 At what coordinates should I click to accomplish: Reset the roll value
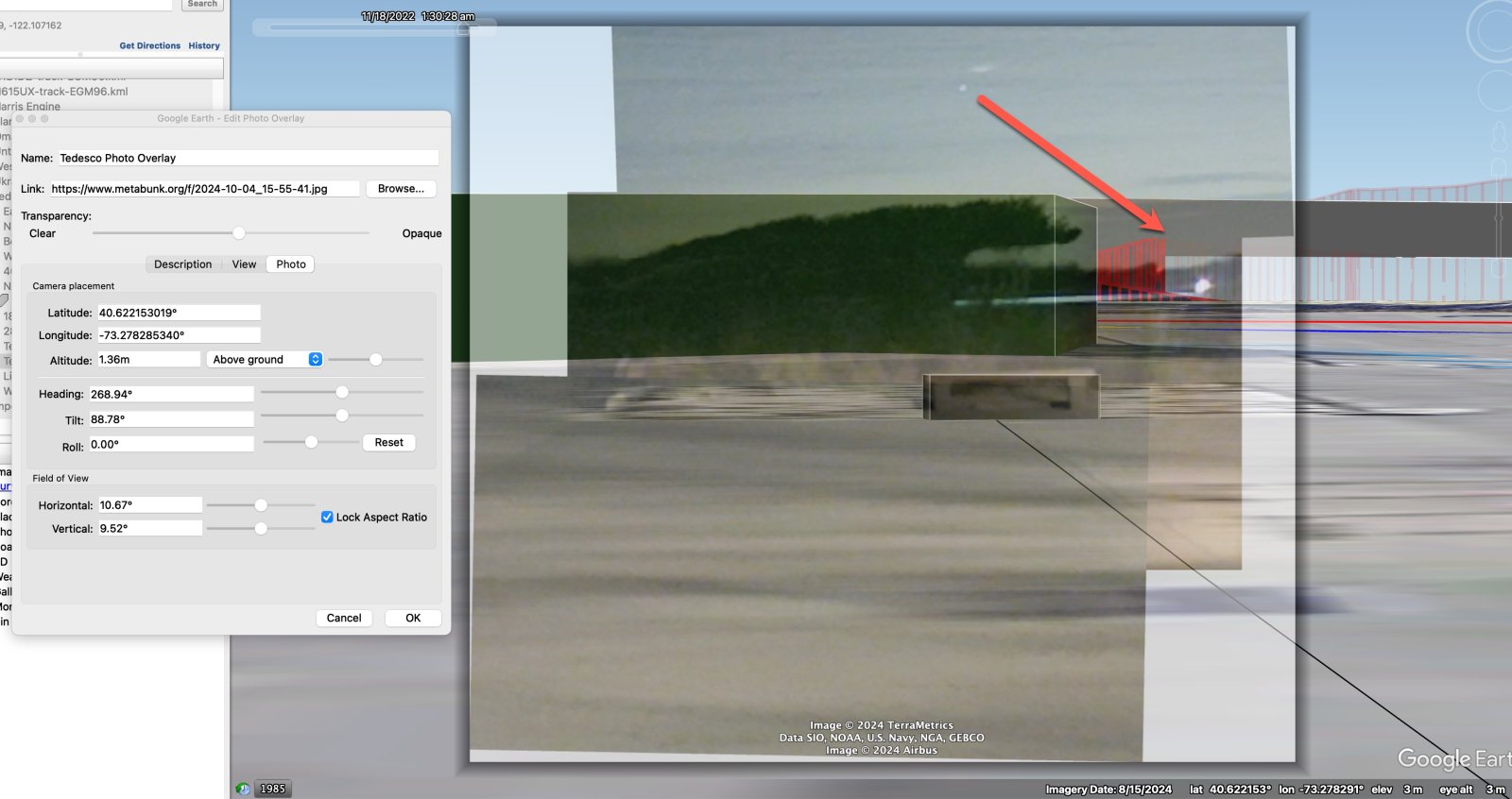(x=388, y=443)
